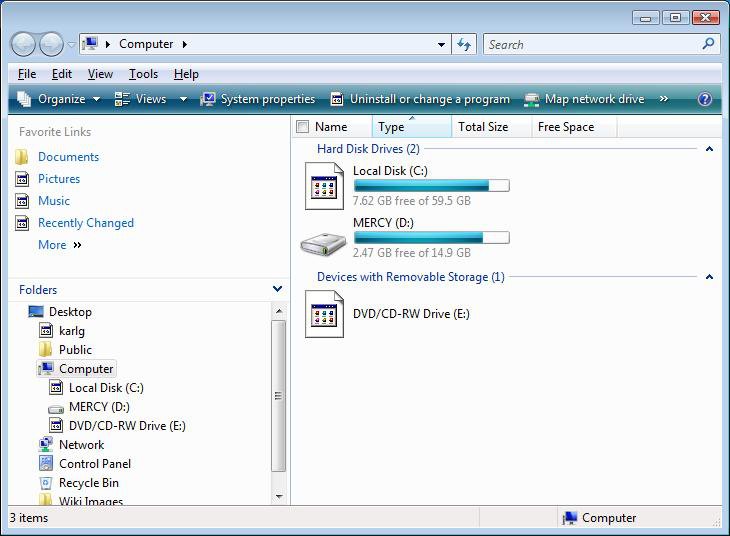Toggle the select-all checkbox beside Name

[303, 127]
